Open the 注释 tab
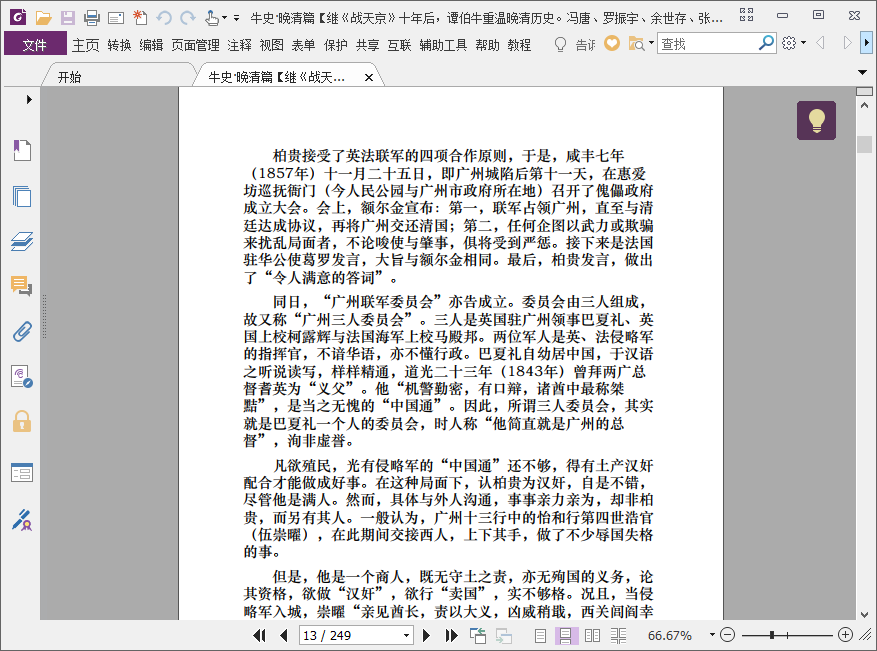 239,45
